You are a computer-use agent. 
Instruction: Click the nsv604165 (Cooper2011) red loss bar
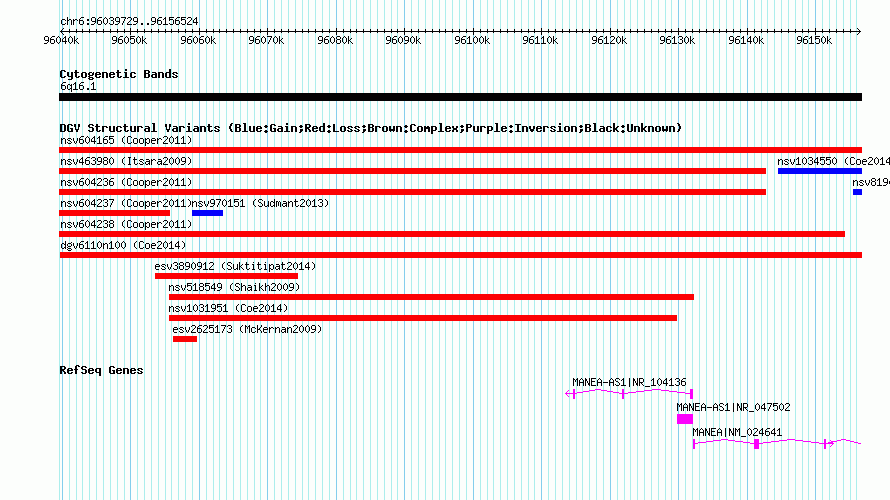tap(460, 150)
